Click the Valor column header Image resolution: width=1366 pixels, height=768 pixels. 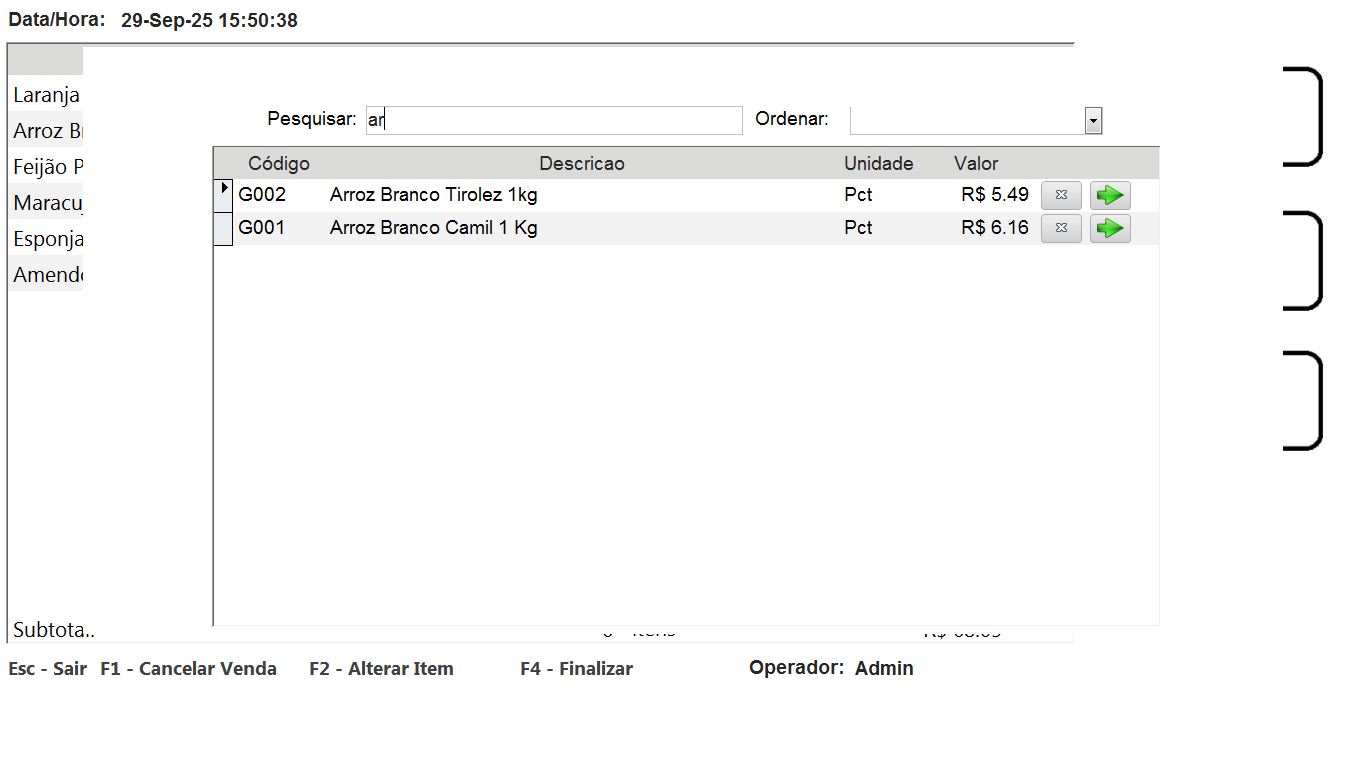point(975,163)
